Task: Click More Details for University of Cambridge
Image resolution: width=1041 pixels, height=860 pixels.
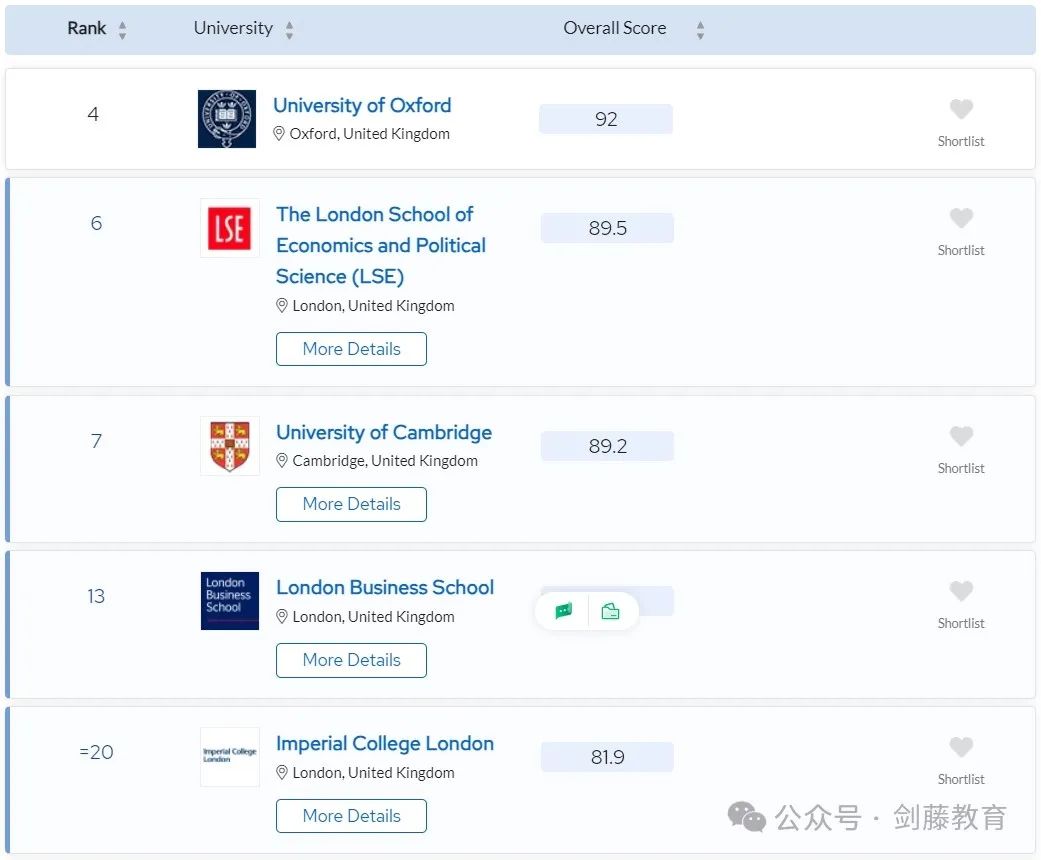Action: coord(351,504)
